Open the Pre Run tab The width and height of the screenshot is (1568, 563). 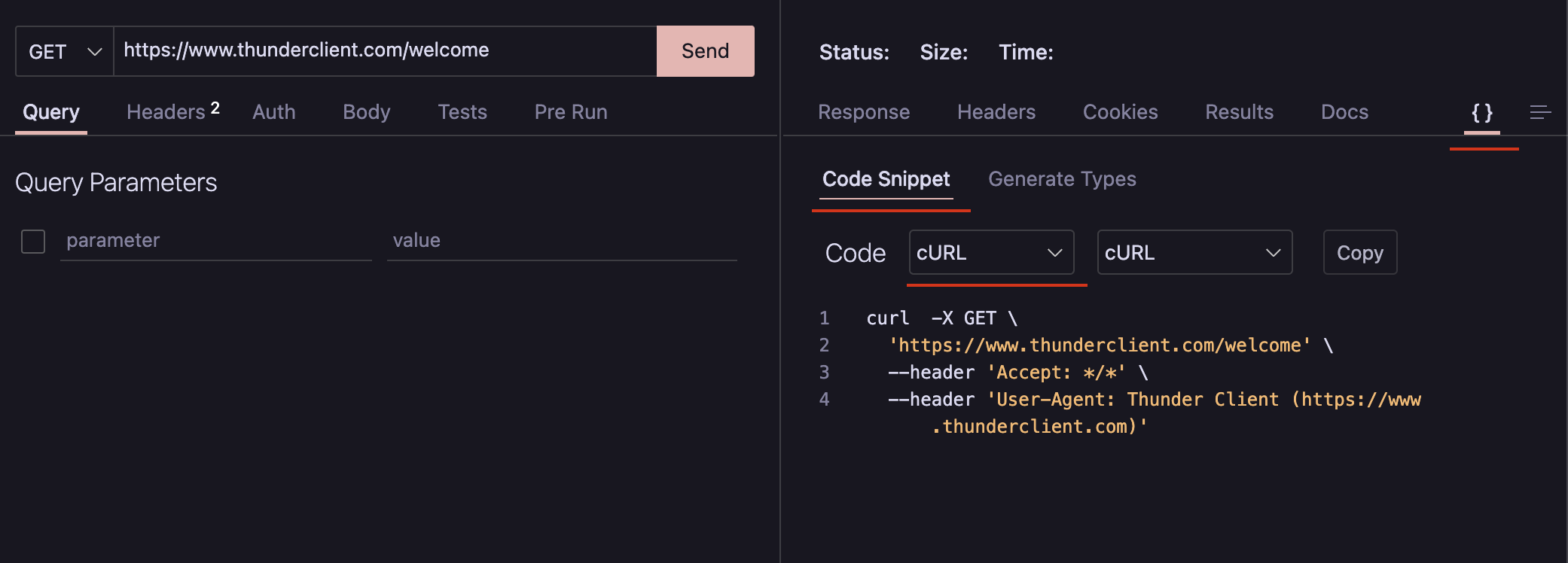pos(571,112)
